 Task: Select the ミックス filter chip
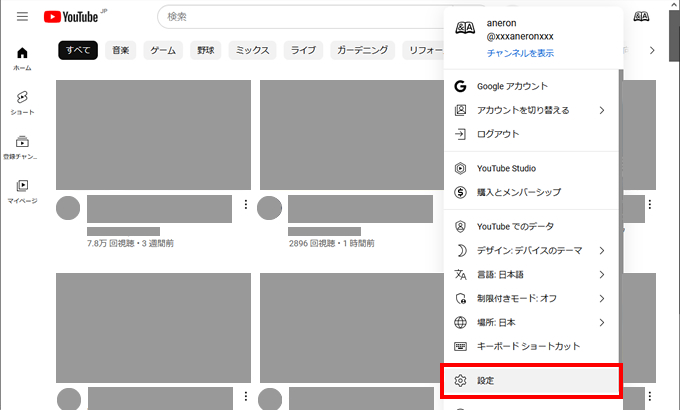click(x=252, y=50)
